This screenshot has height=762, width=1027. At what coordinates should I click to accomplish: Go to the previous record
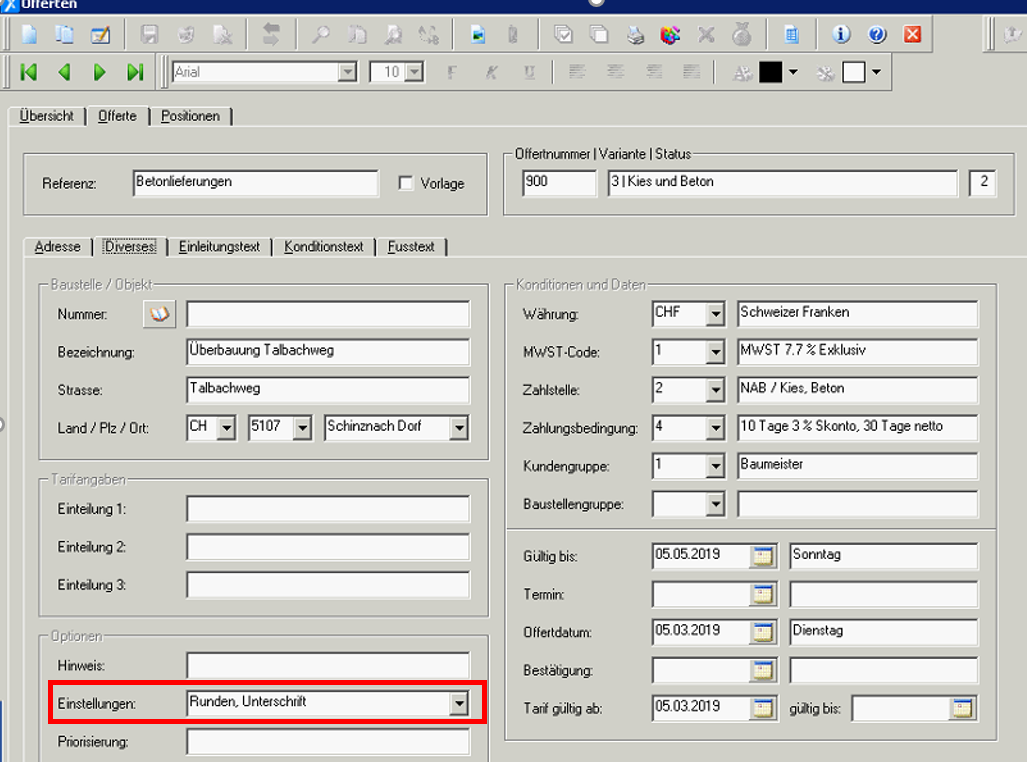coord(64,72)
